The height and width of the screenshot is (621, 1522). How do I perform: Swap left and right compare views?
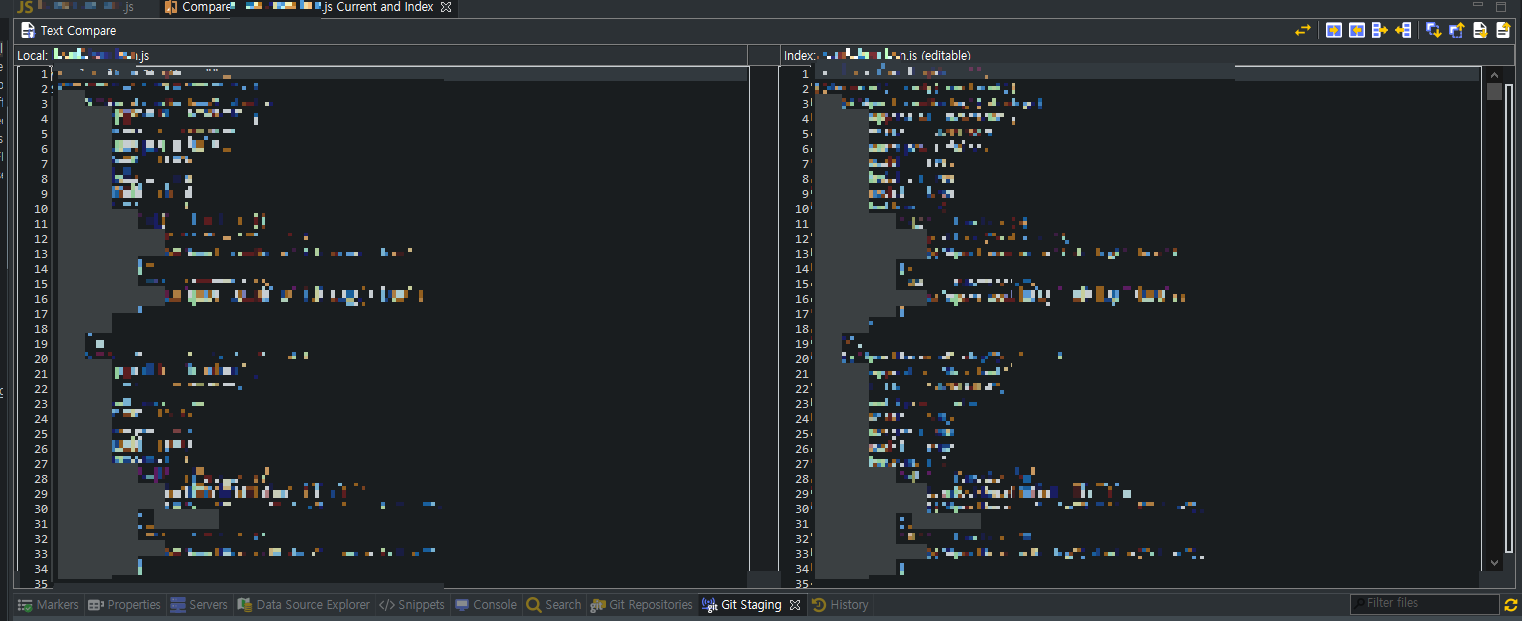[1302, 30]
